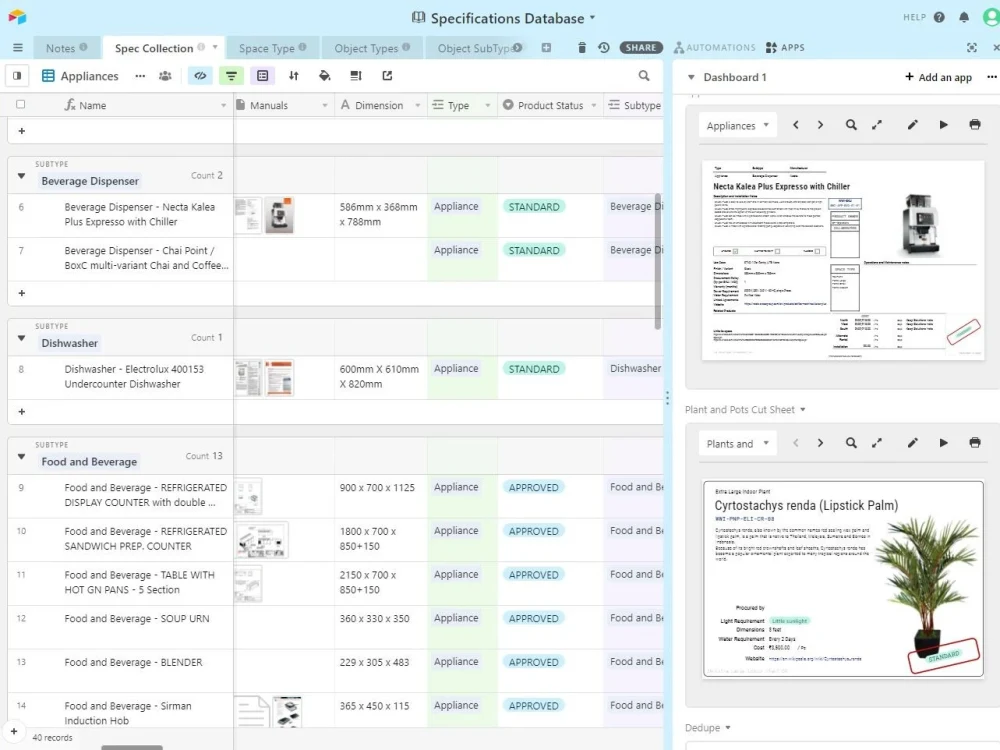Switch to the Space Type tab
Screen dimensions: 1000x750
(272, 48)
